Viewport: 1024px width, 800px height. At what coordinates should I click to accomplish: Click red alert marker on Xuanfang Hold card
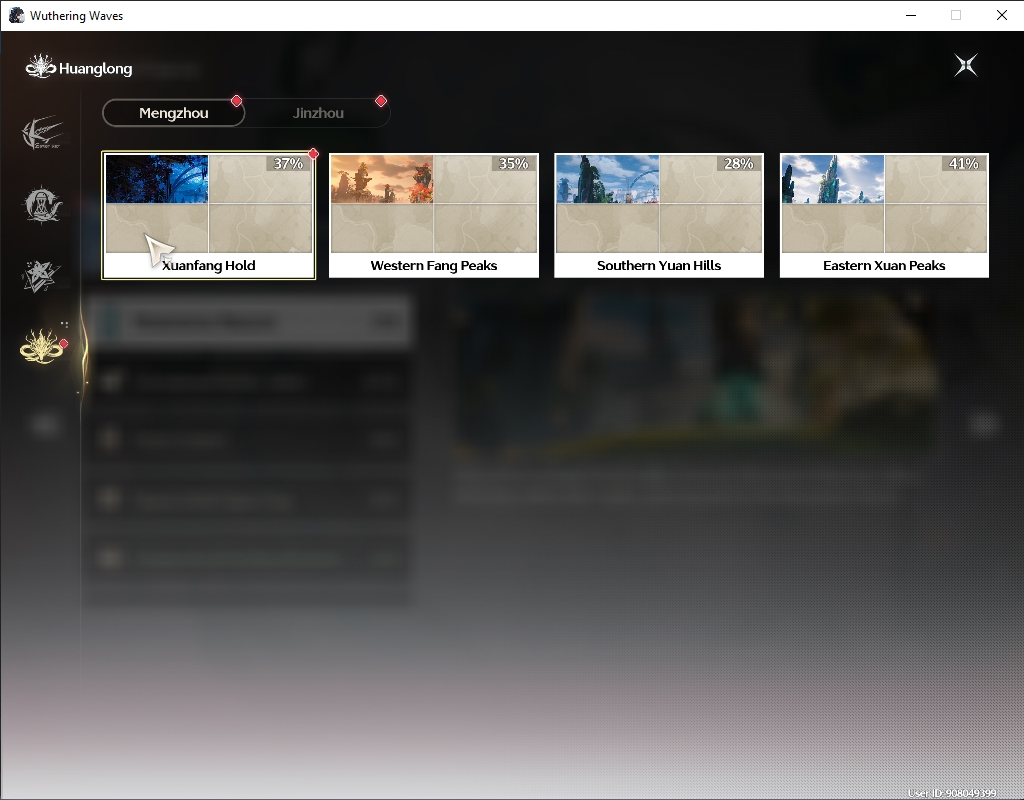(313, 153)
